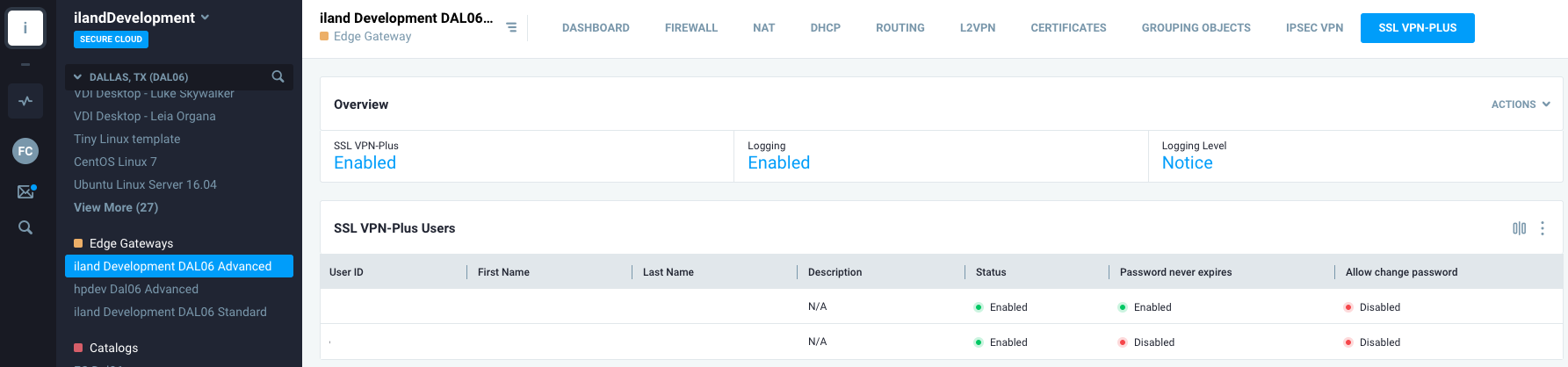
Task: Click the left rail search icon
Action: pyautogui.click(x=25, y=228)
